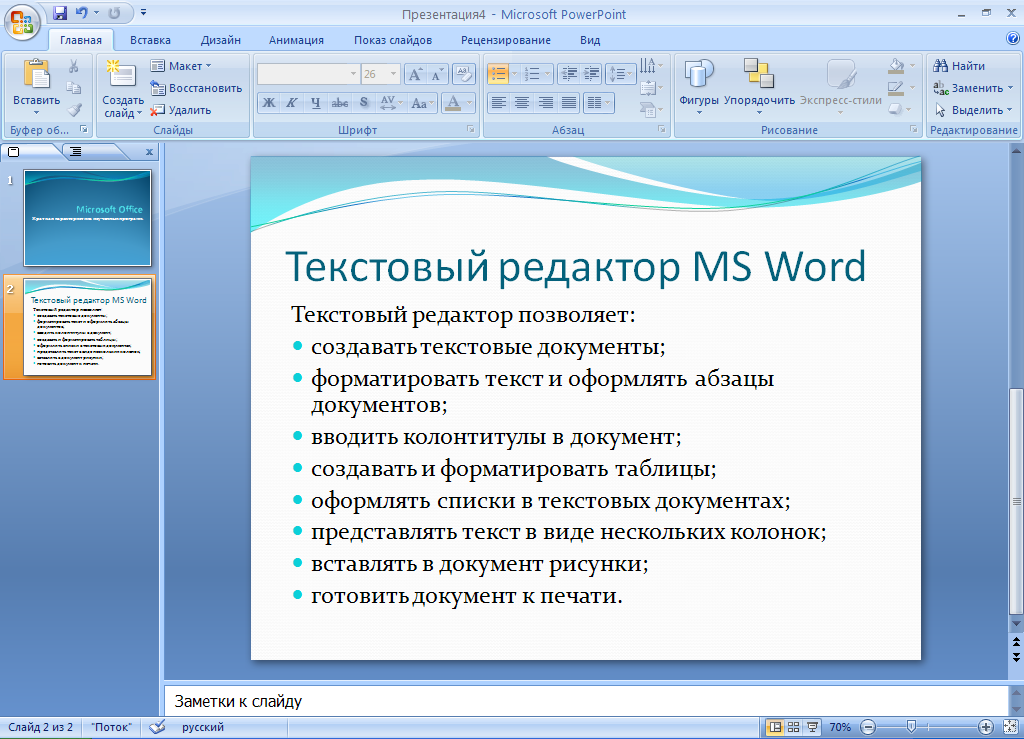
Task: Toggle text Shadow (S) effect
Action: (364, 102)
